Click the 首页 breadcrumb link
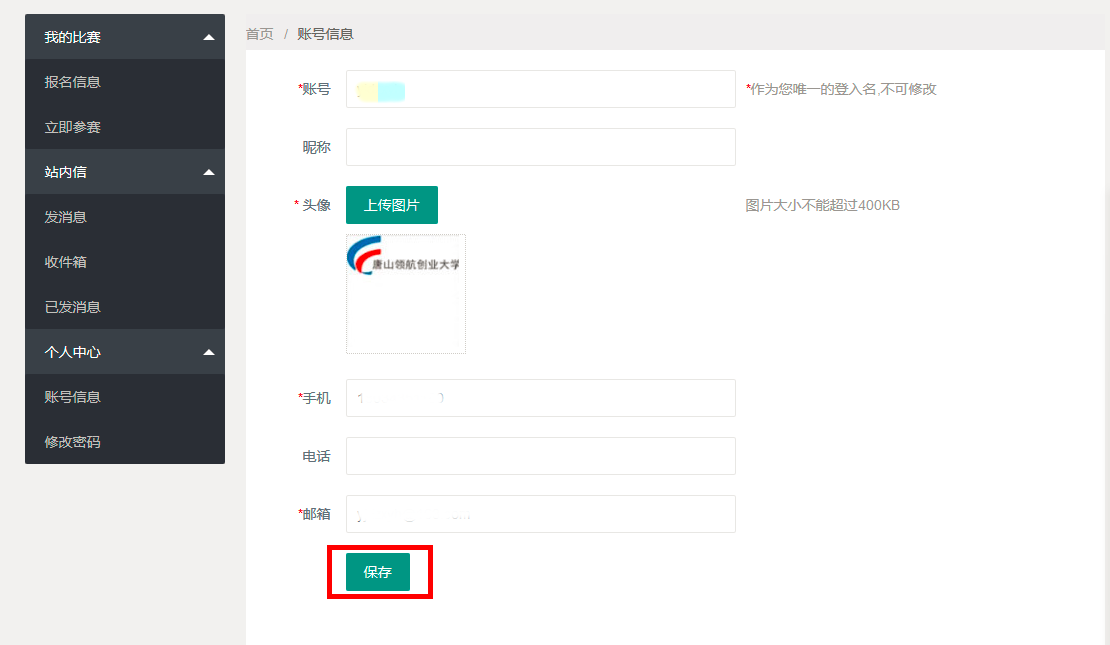Image resolution: width=1110 pixels, height=645 pixels. click(260, 34)
